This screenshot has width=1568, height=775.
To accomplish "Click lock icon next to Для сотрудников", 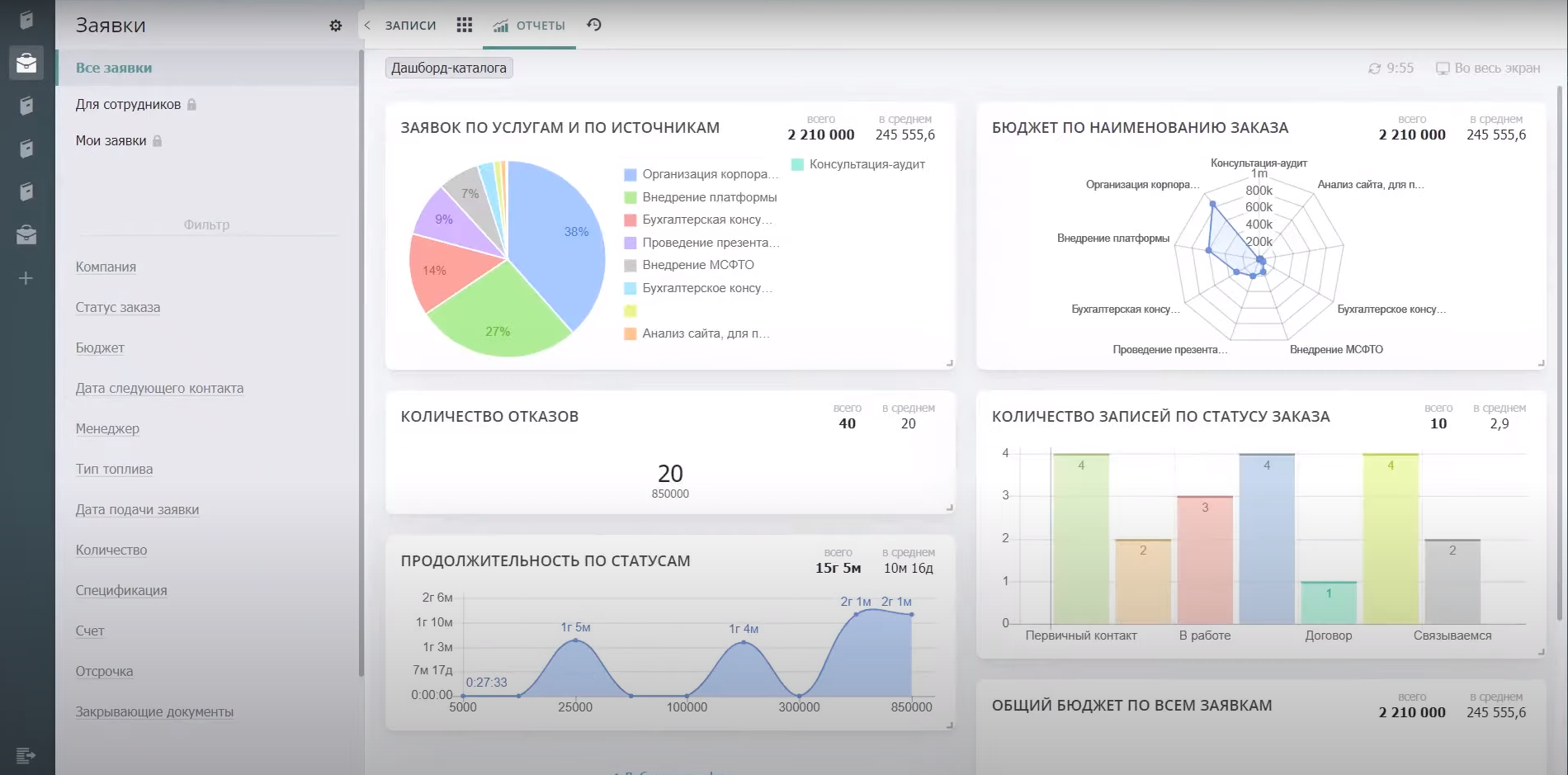I will tap(191, 104).
